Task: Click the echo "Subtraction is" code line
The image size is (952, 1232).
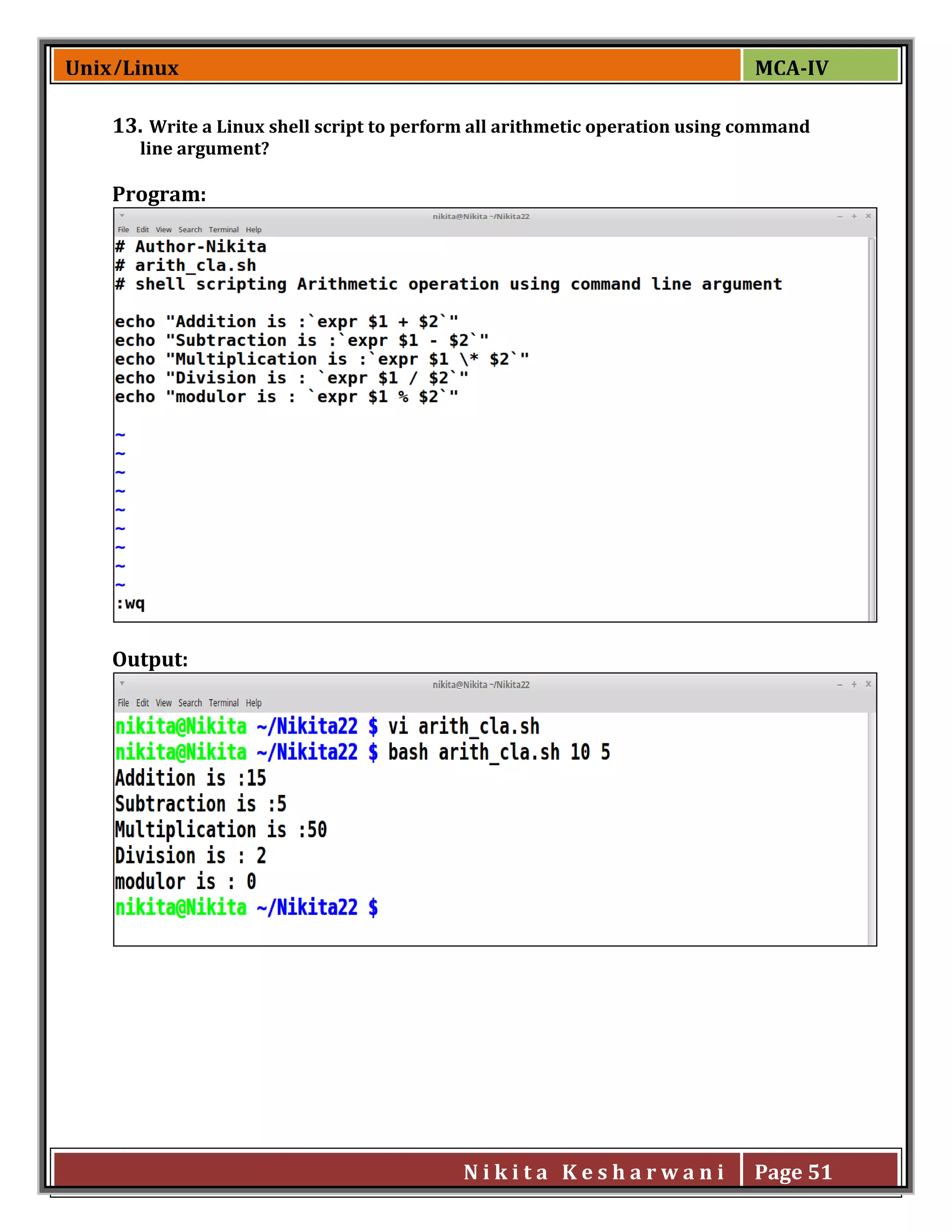Action: click(x=302, y=341)
